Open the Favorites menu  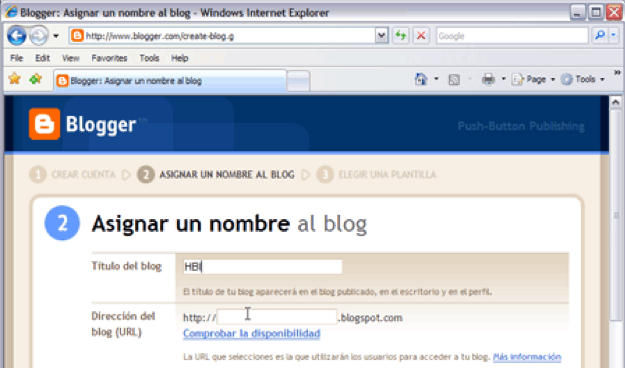(x=109, y=58)
